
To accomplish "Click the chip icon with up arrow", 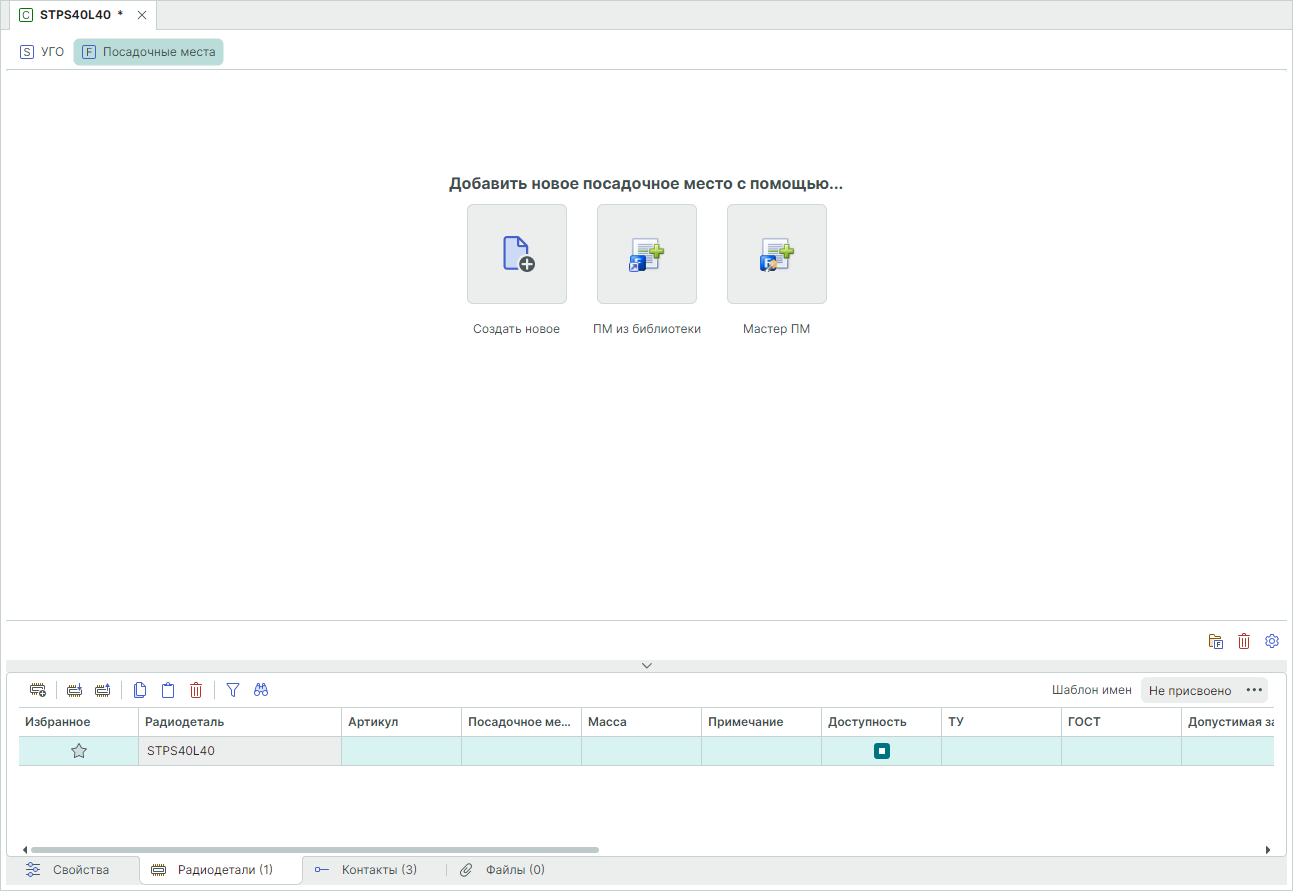I will 102,690.
